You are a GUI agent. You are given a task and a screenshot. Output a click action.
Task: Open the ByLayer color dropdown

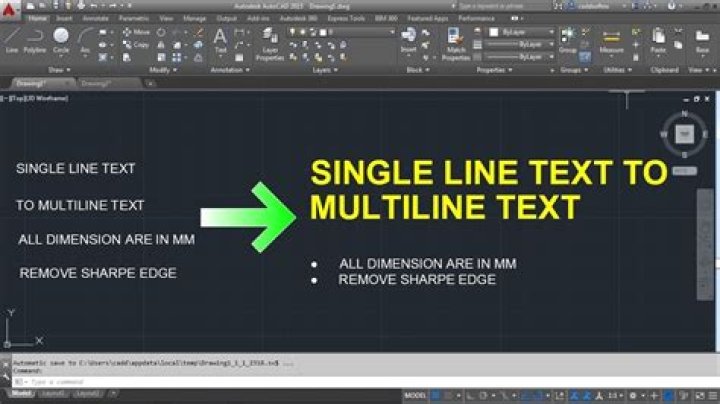tap(522, 32)
